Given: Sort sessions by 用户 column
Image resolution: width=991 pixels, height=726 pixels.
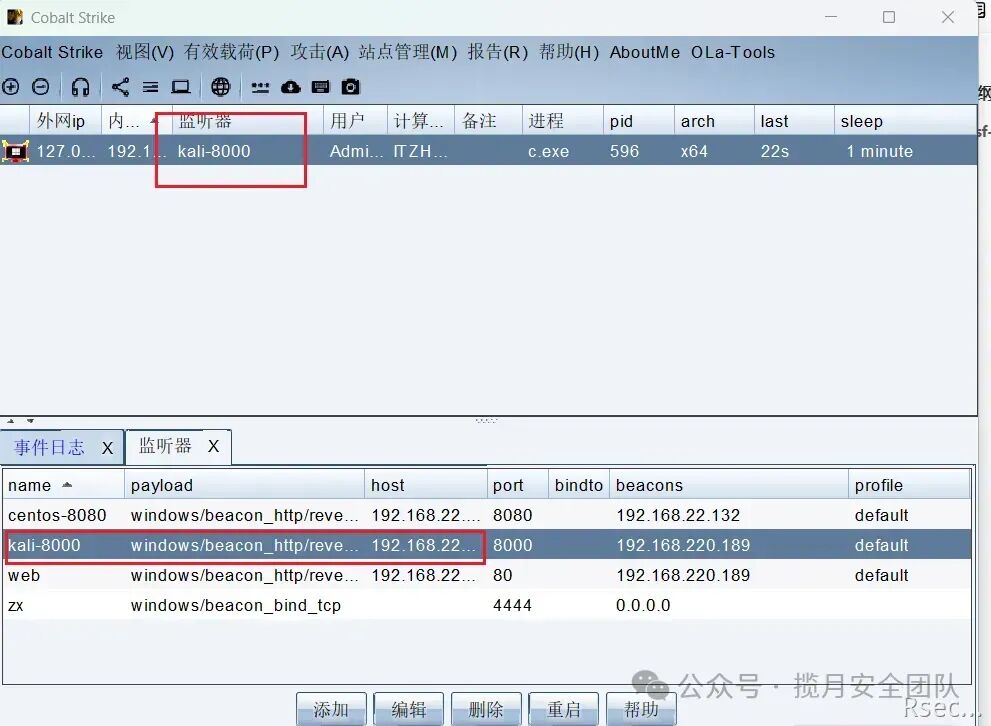Looking at the screenshot, I should (x=355, y=121).
